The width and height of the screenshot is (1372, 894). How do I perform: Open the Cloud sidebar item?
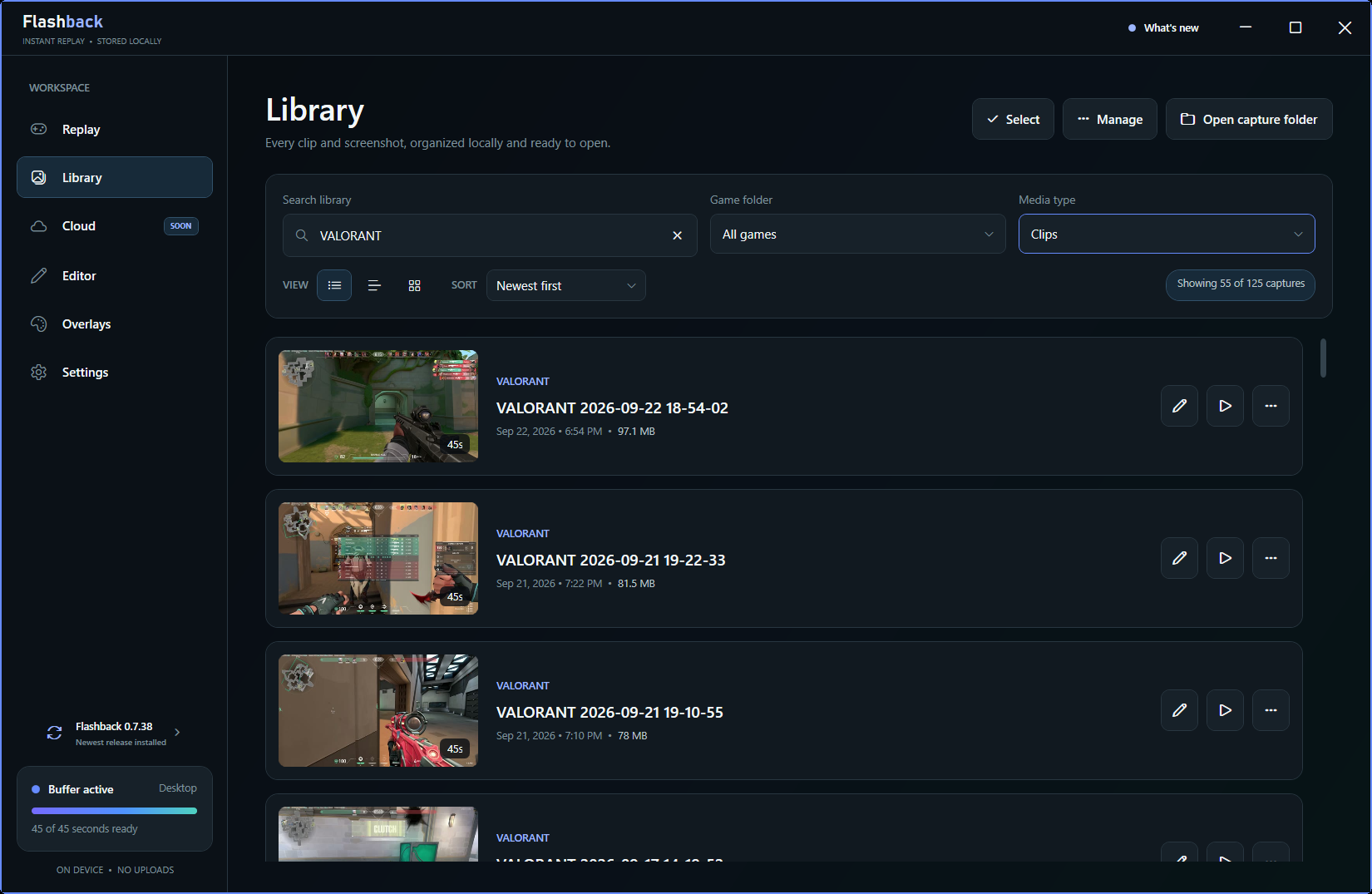pyautogui.click(x=114, y=226)
